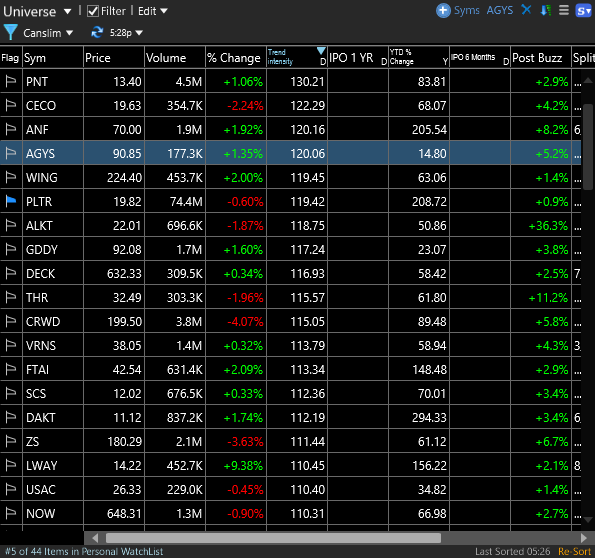Screen dimensions: 595x558
Task: Click the Trend Intensity sort arrow
Action: pos(321,50)
